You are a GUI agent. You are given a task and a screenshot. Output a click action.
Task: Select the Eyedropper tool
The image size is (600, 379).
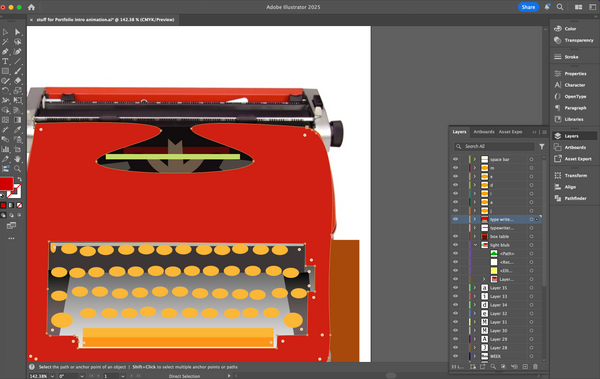click(18, 130)
